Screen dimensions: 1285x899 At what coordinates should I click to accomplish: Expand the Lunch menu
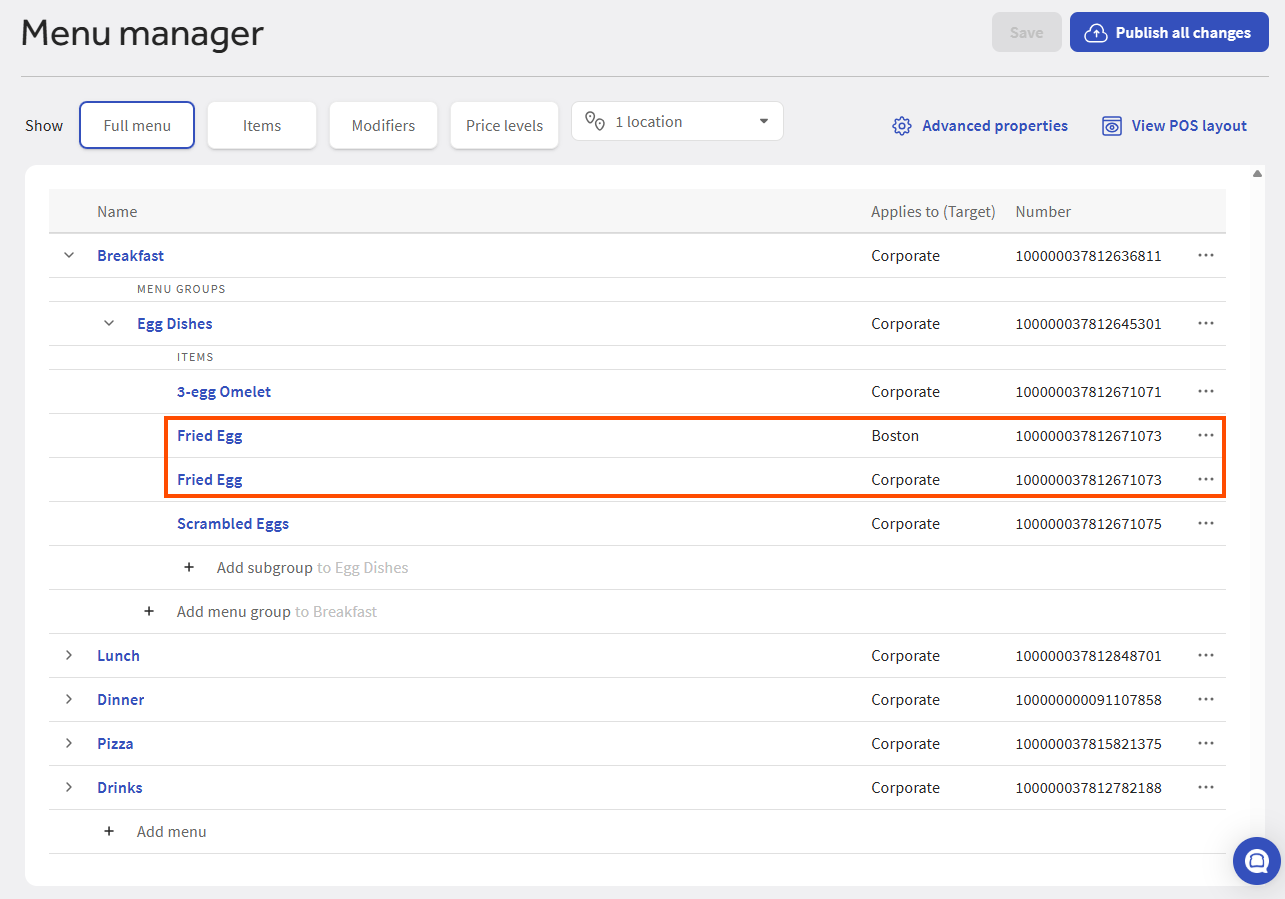click(x=69, y=655)
